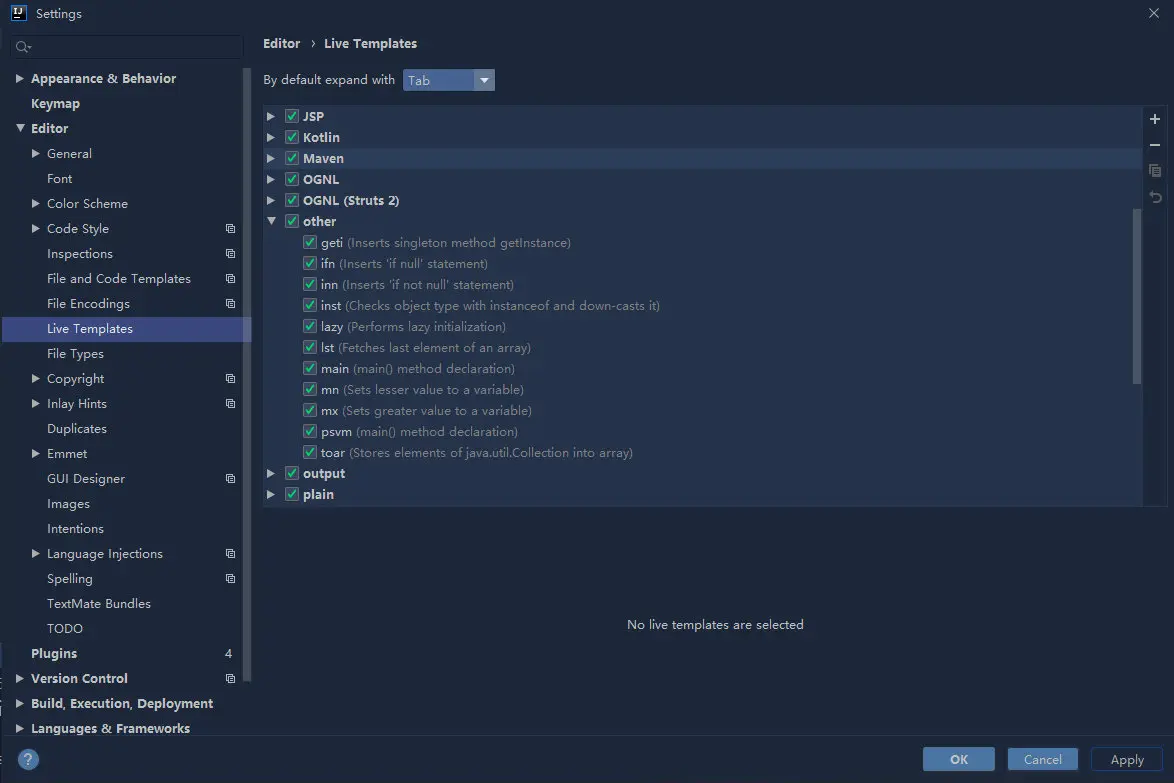Toggle the lazy initialization template checkbox
Screen dimensions: 1174x783
[x=310, y=326]
